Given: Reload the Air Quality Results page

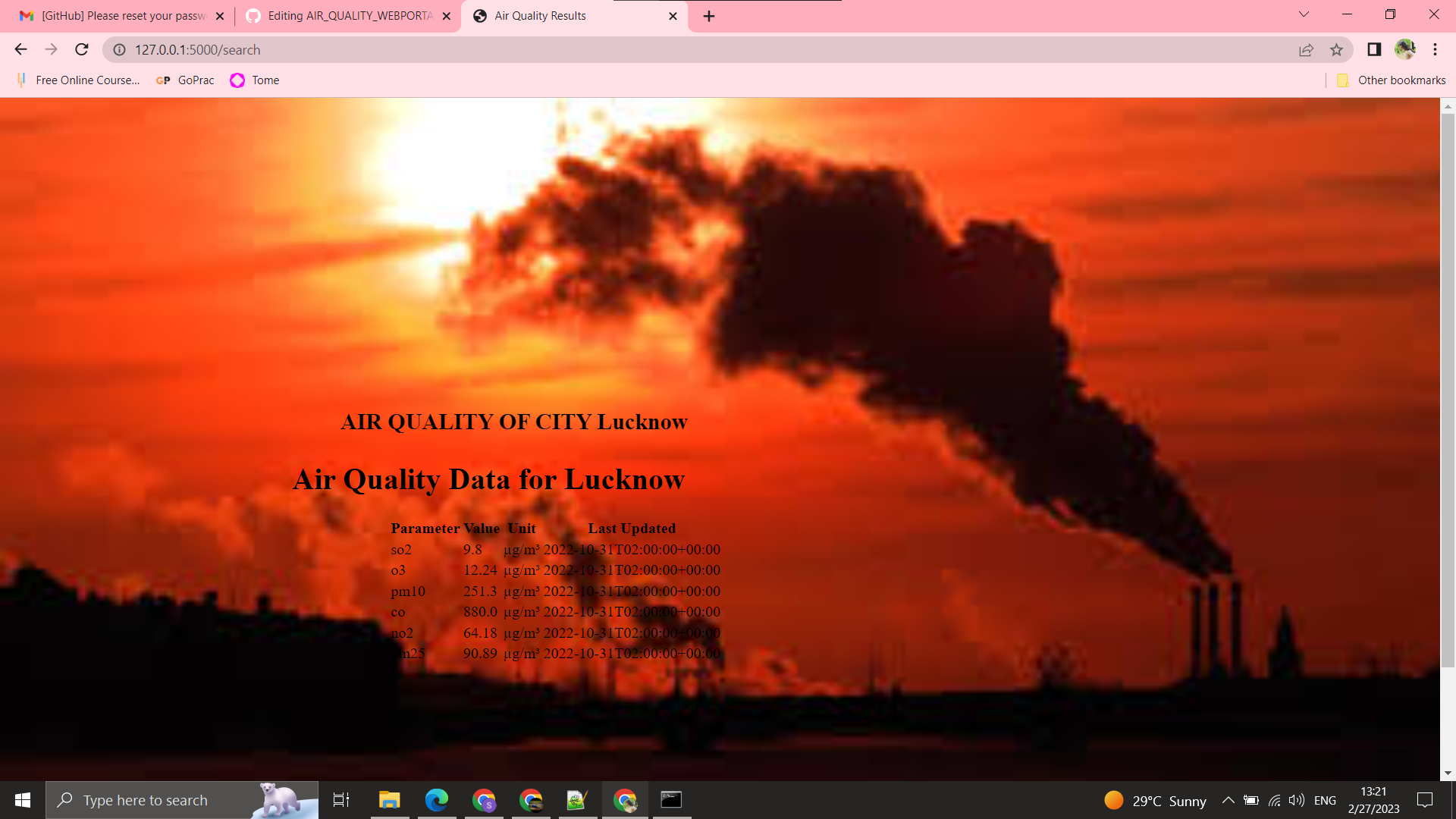Looking at the screenshot, I should tap(80, 49).
